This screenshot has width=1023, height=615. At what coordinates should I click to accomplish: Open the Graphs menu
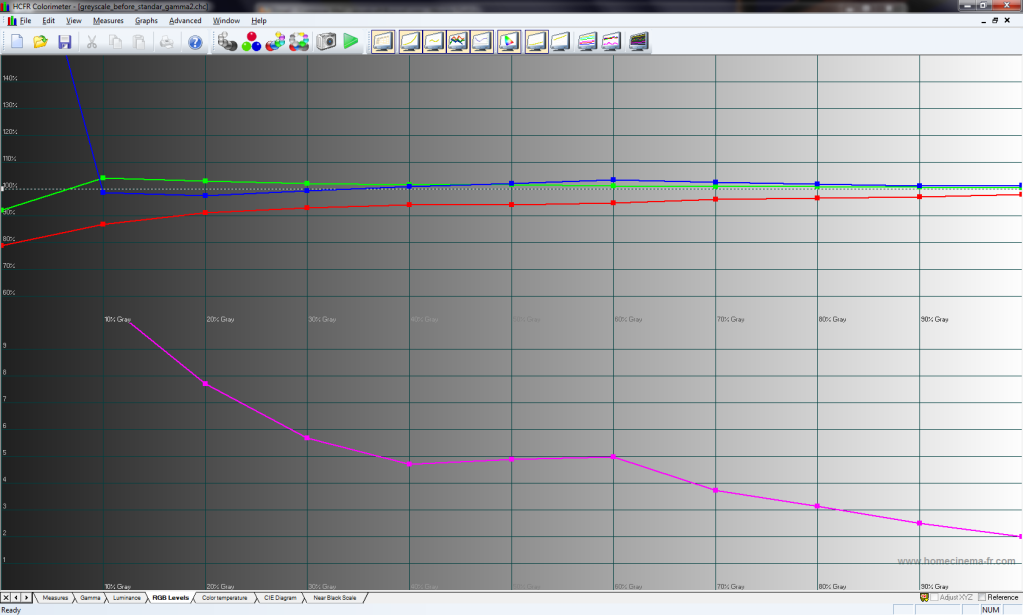(x=146, y=21)
